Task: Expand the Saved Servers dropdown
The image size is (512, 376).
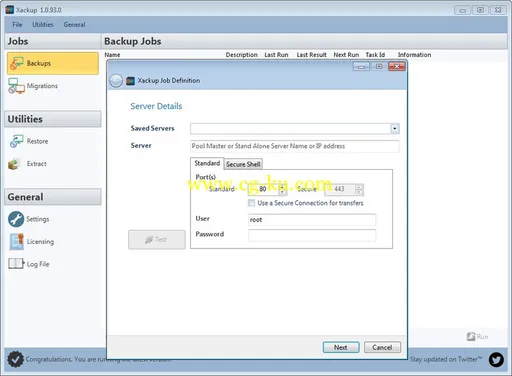Action: [x=395, y=128]
